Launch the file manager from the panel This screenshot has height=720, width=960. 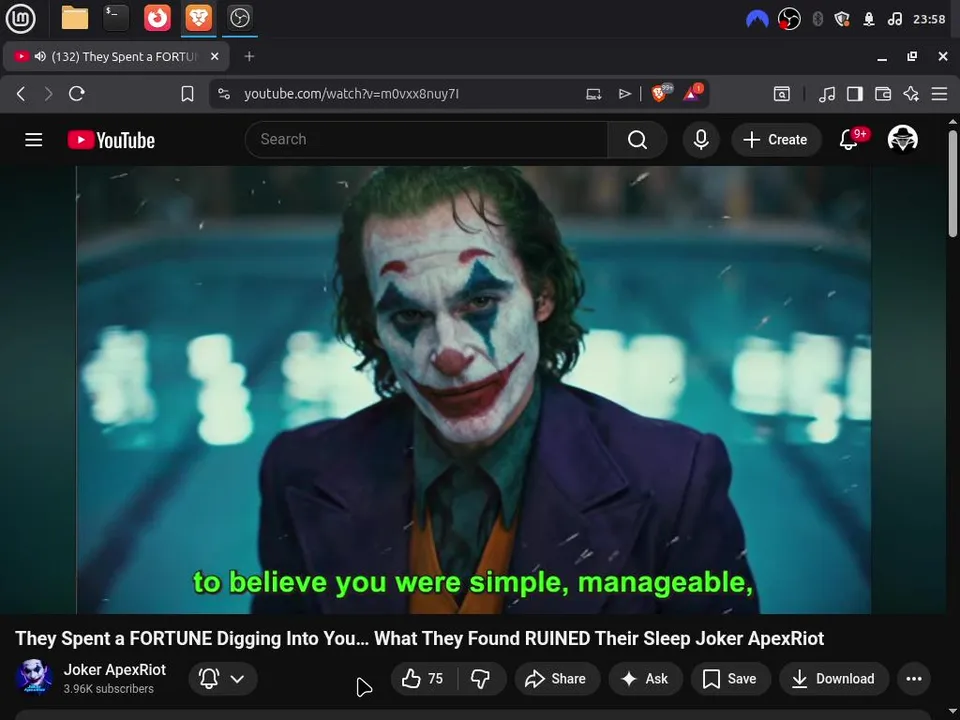(75, 18)
